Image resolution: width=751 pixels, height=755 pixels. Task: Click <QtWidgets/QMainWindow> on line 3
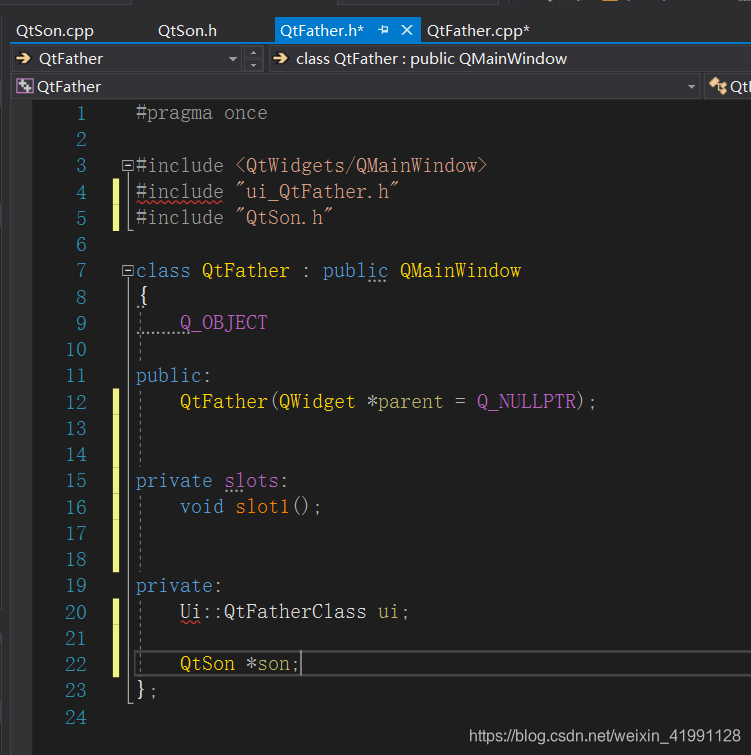[362, 166]
